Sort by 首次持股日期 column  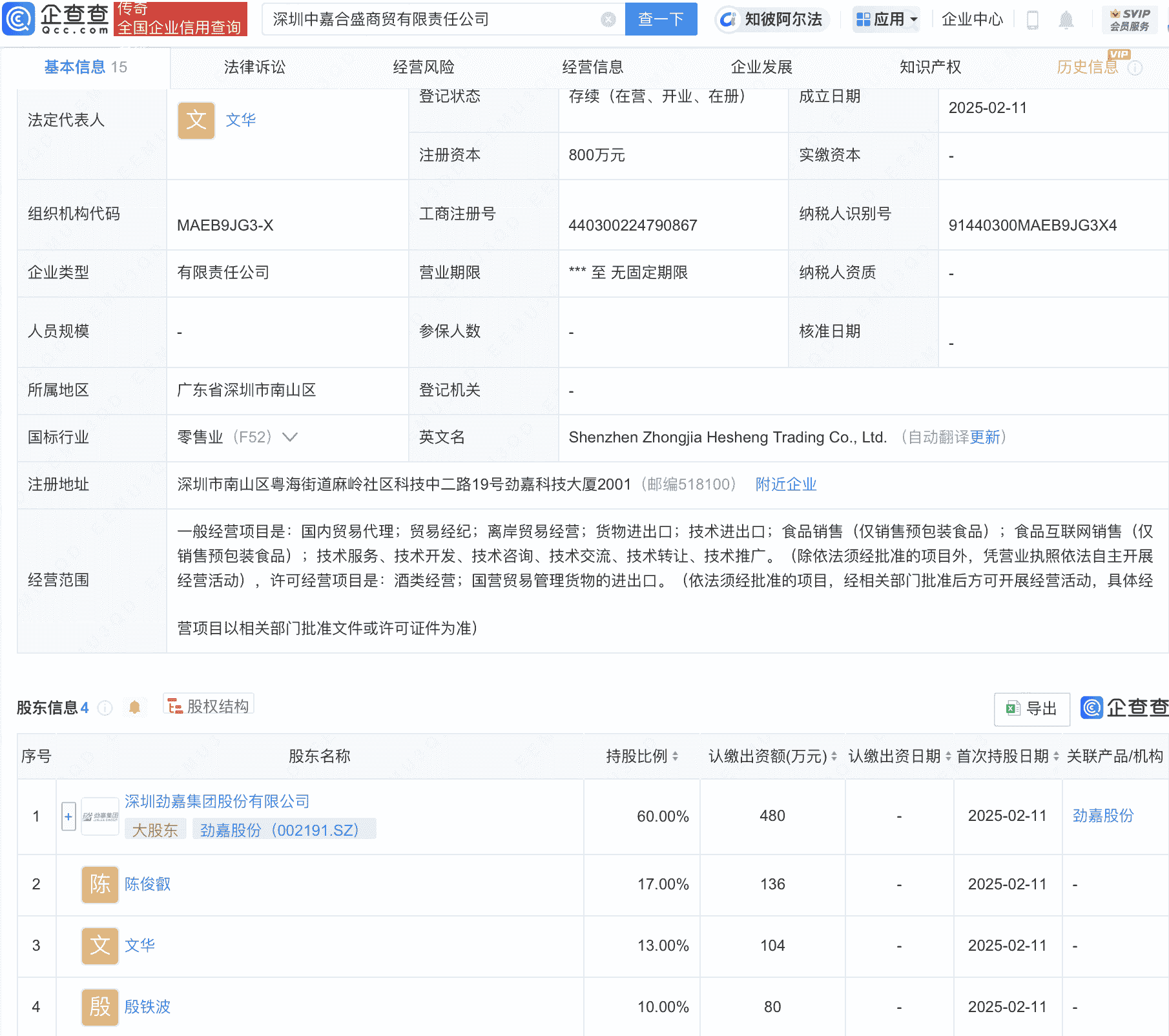click(x=1055, y=756)
